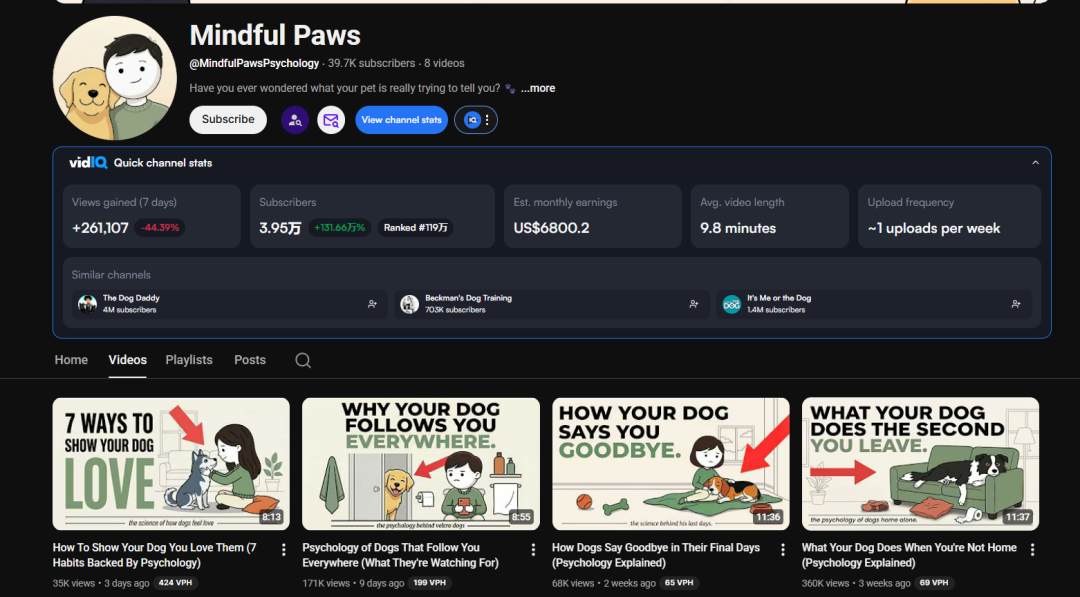
Task: Open options menu for How Dogs Say Goodbye video
Action: coord(782,549)
